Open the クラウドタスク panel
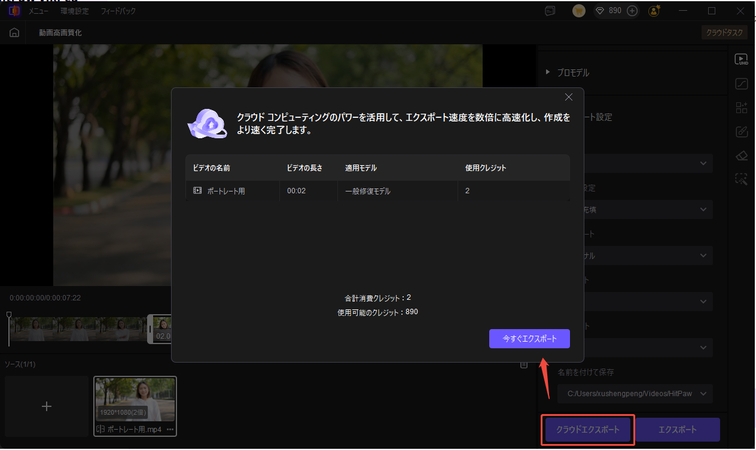The height and width of the screenshot is (450, 756). (726, 33)
